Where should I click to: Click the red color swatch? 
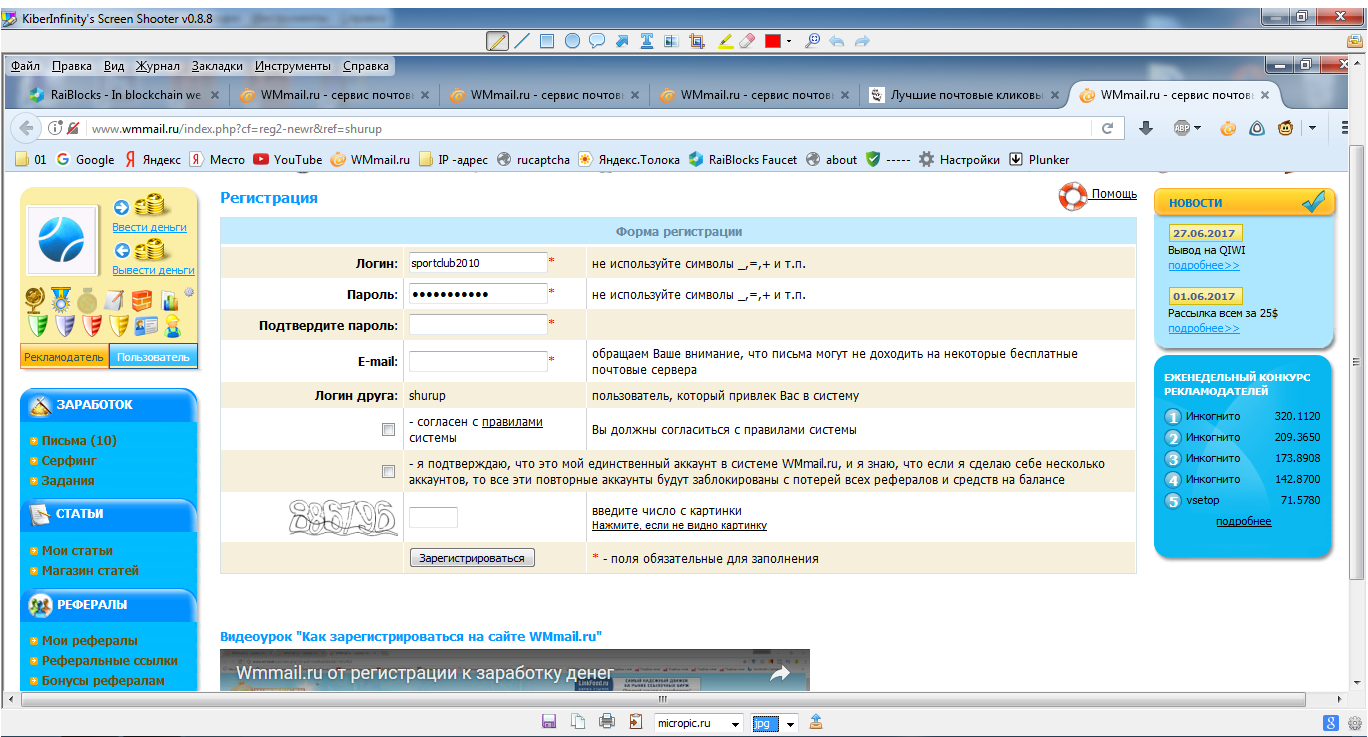772,41
